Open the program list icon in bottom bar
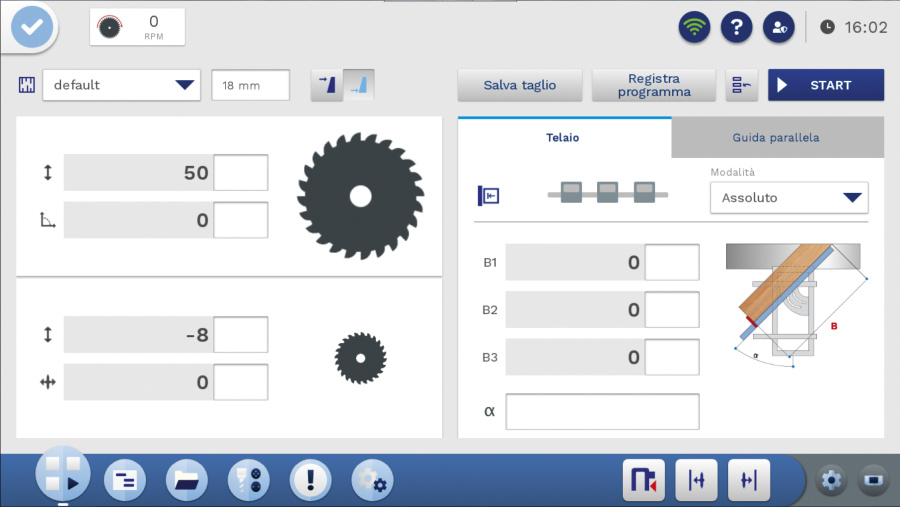The height and width of the screenshot is (507, 900). coord(124,480)
